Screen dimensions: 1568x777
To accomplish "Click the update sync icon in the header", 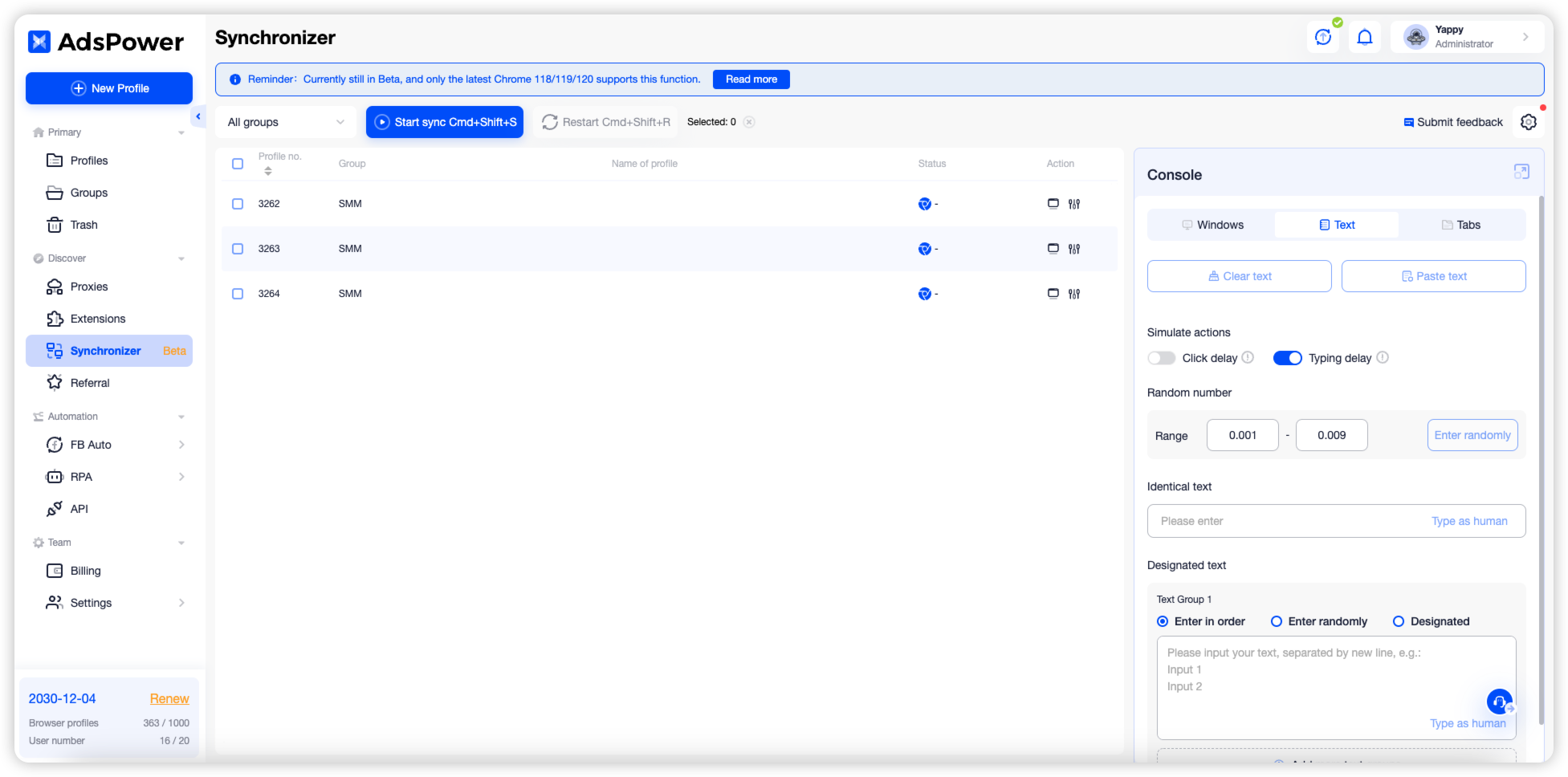I will 1323,37.
